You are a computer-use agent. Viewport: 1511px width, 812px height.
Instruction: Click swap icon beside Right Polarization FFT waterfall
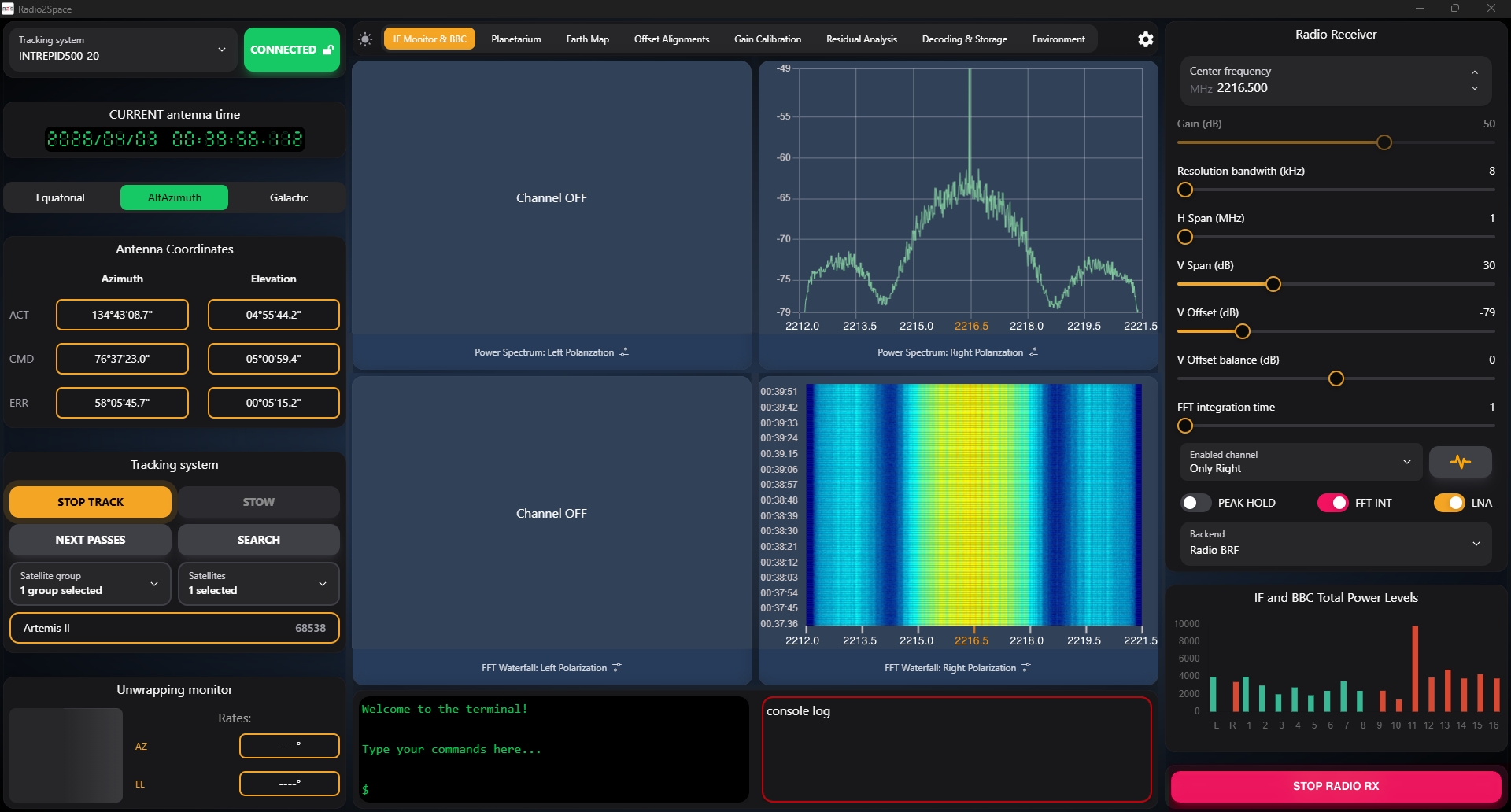coord(1026,668)
